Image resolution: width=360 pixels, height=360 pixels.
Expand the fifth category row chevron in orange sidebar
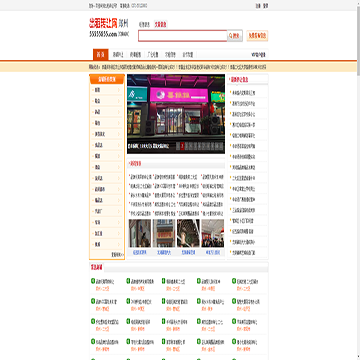[x=118, y=134]
